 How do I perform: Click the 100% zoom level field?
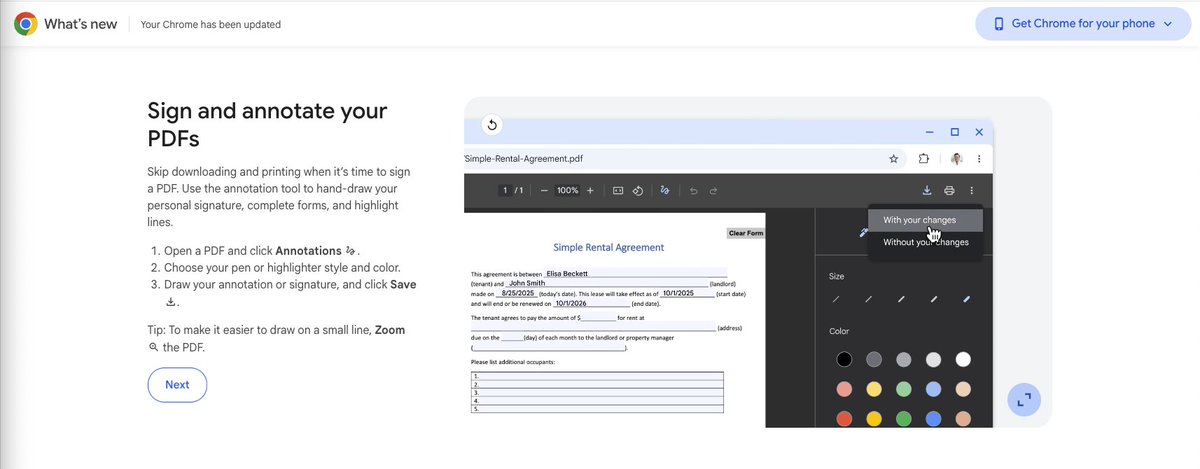[x=568, y=190]
